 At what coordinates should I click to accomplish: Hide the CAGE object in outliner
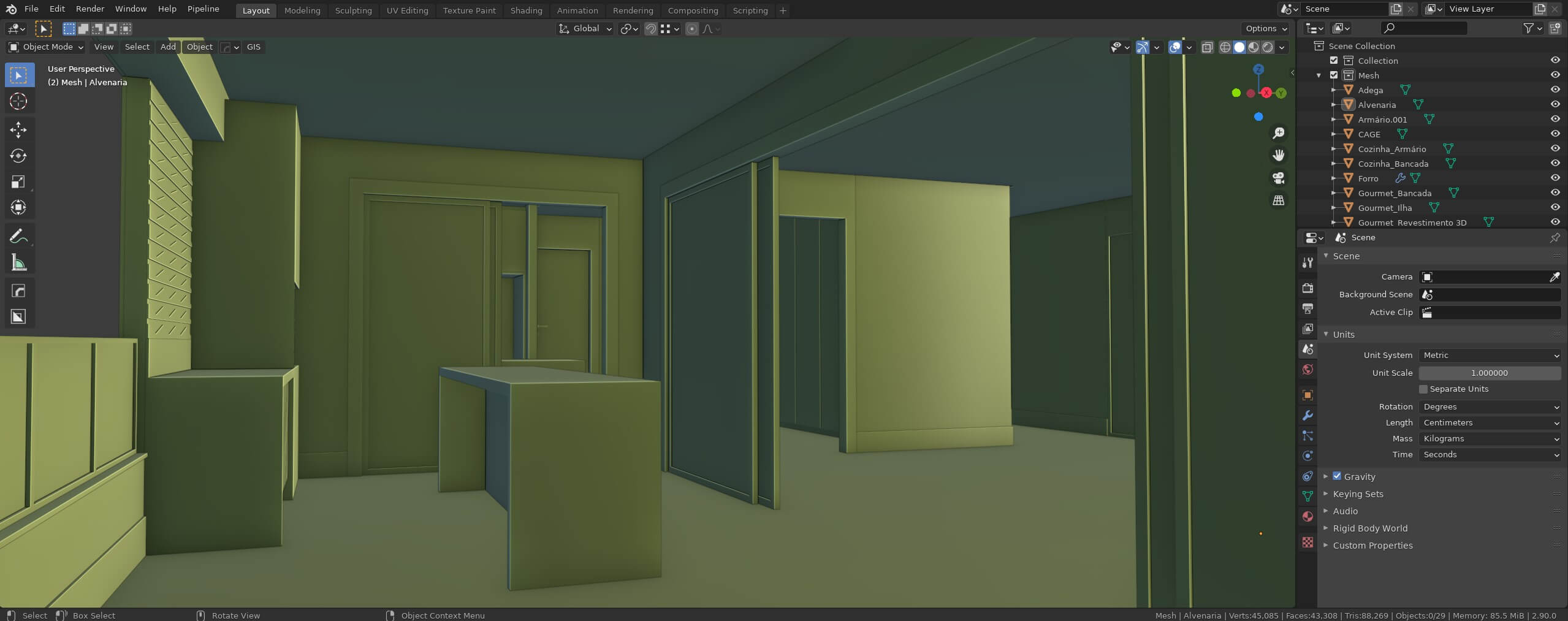tap(1555, 134)
